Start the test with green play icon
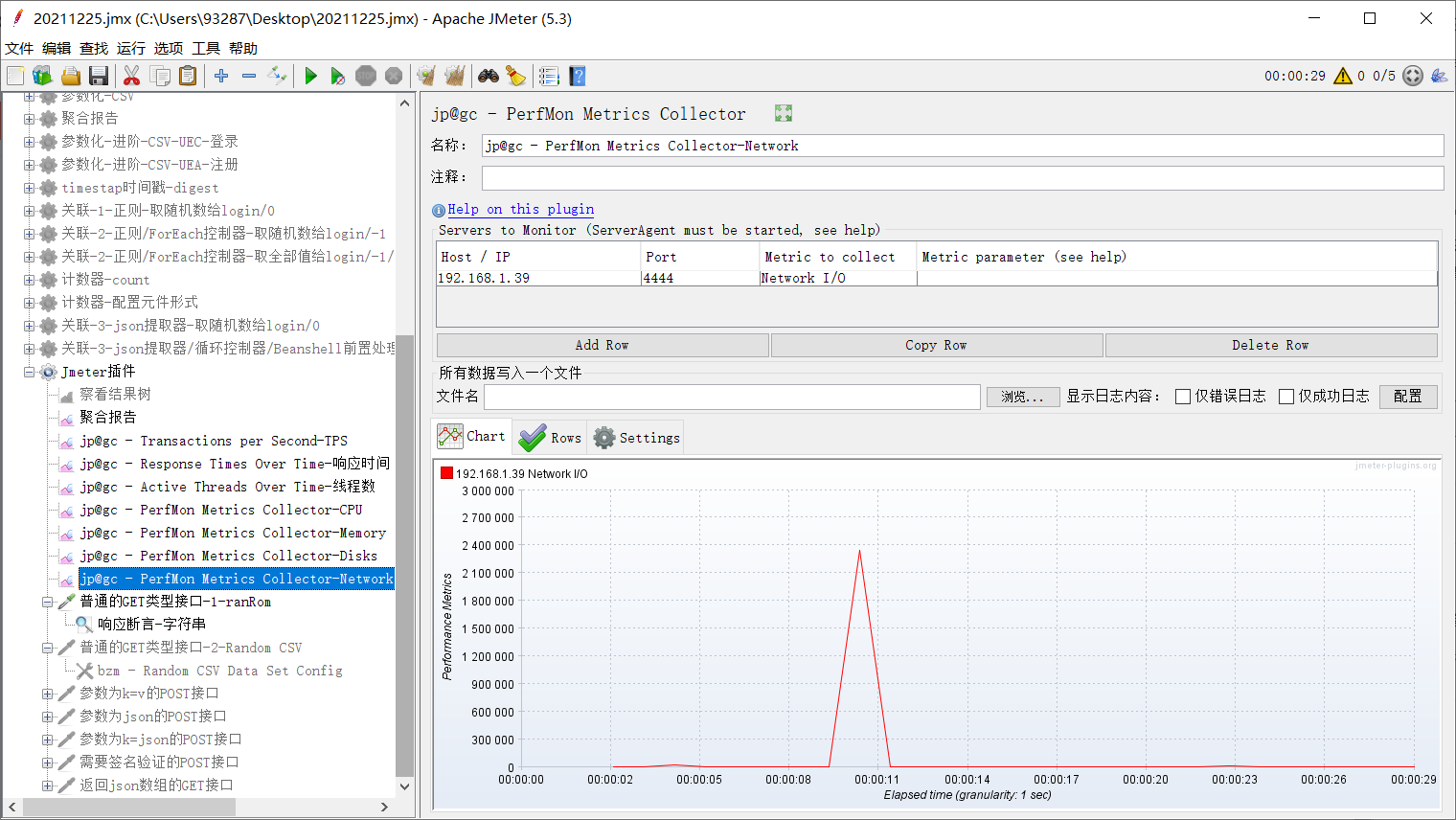1456x820 pixels. pyautogui.click(x=310, y=76)
